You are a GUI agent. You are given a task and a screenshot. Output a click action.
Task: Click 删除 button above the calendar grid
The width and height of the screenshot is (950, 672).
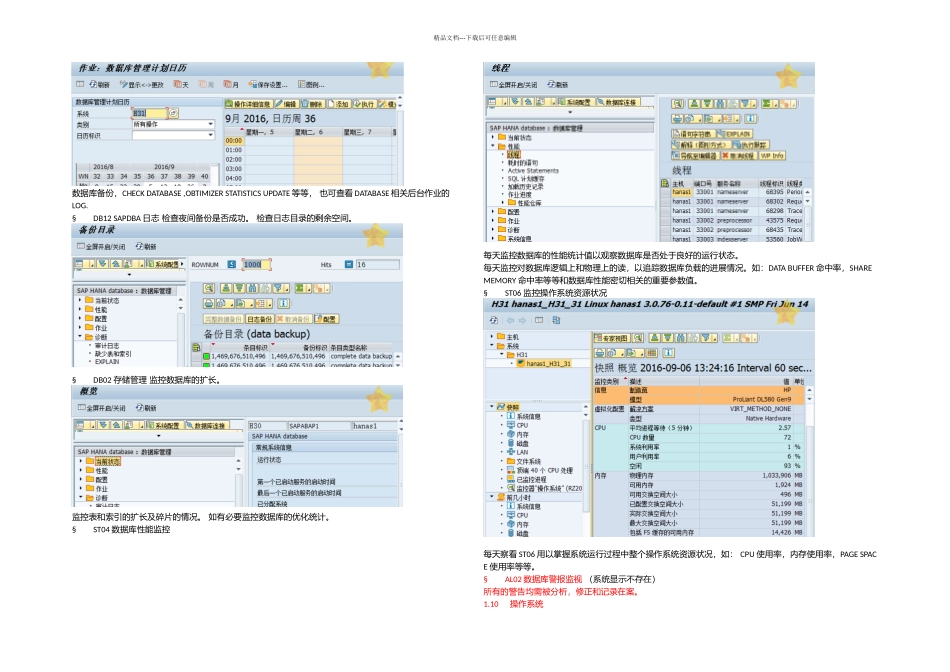point(312,104)
